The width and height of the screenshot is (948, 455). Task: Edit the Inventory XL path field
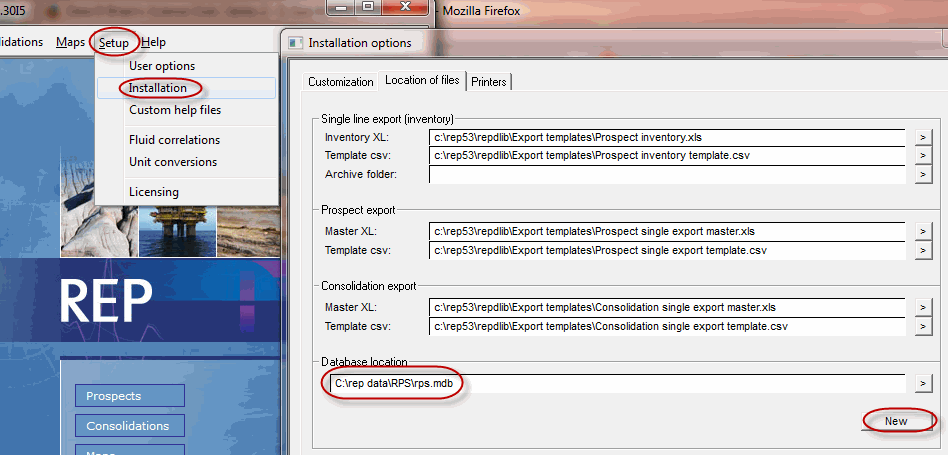pyautogui.click(x=667, y=137)
